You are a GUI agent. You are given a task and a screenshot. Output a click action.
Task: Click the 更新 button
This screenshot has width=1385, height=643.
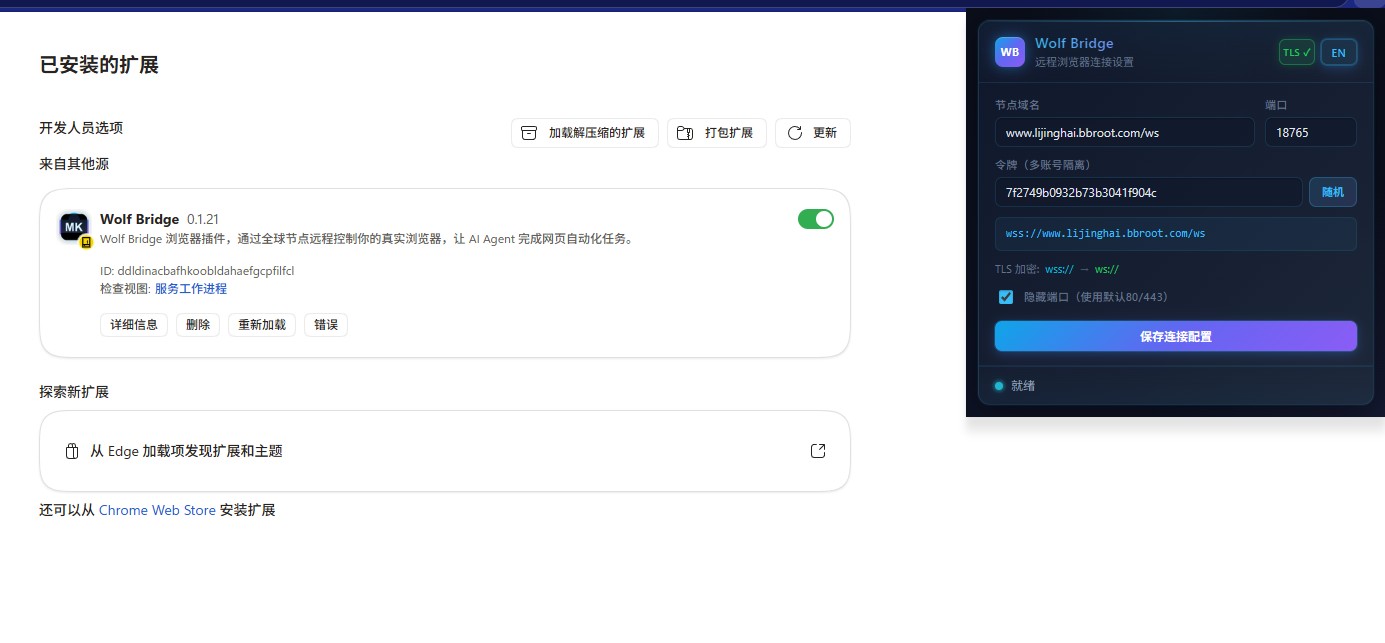click(813, 133)
